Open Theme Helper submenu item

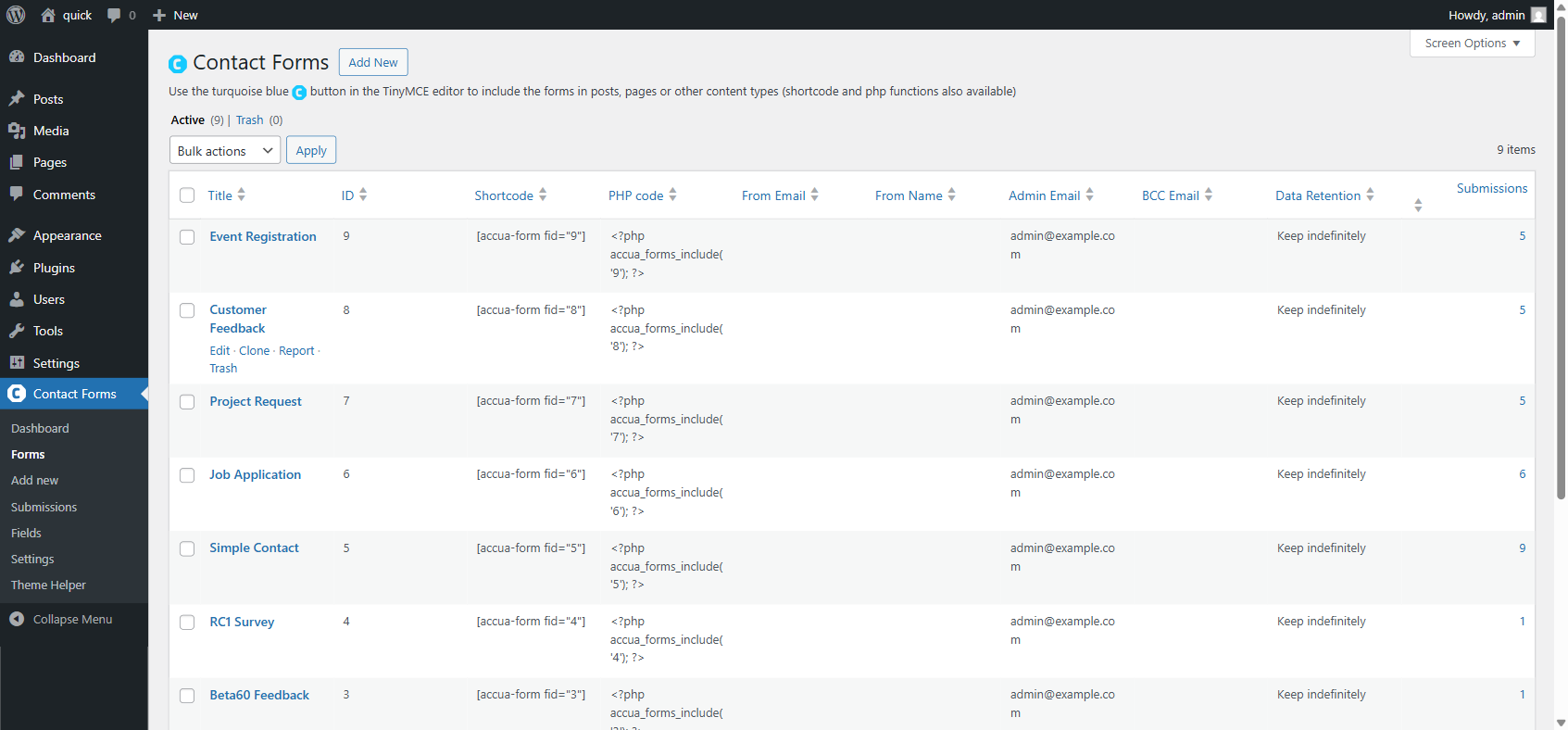click(48, 585)
